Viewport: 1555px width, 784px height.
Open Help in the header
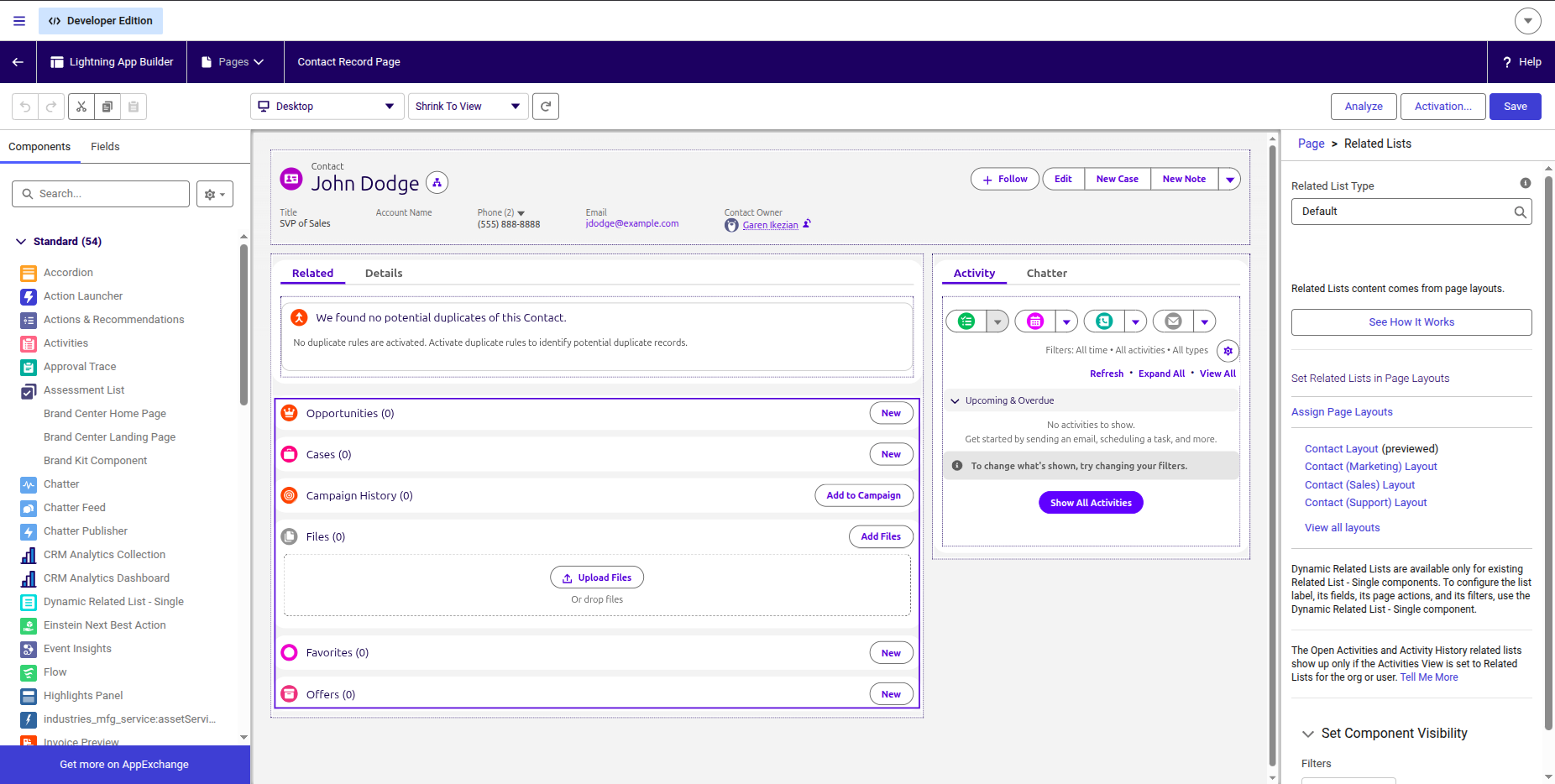coord(1521,62)
